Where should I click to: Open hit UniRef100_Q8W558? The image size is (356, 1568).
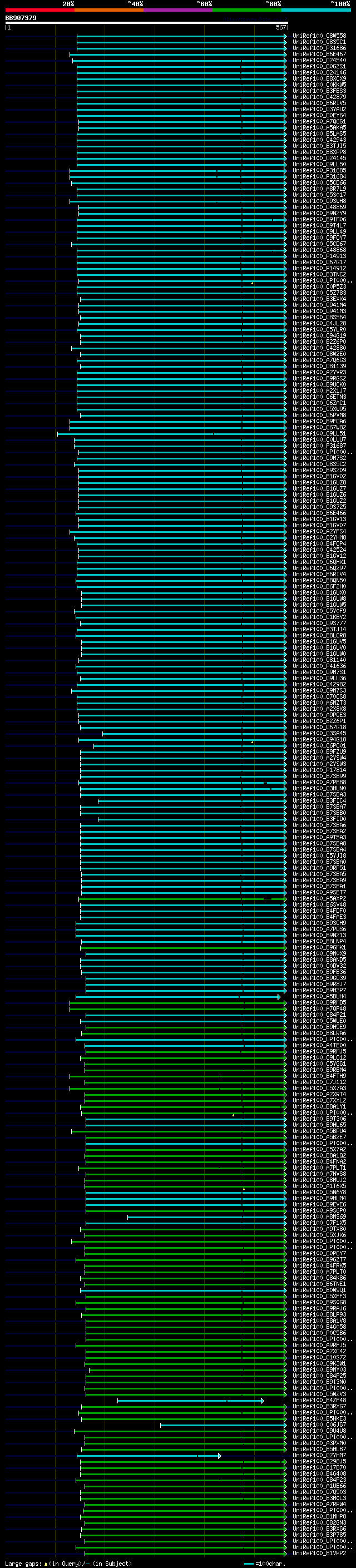coord(319,36)
